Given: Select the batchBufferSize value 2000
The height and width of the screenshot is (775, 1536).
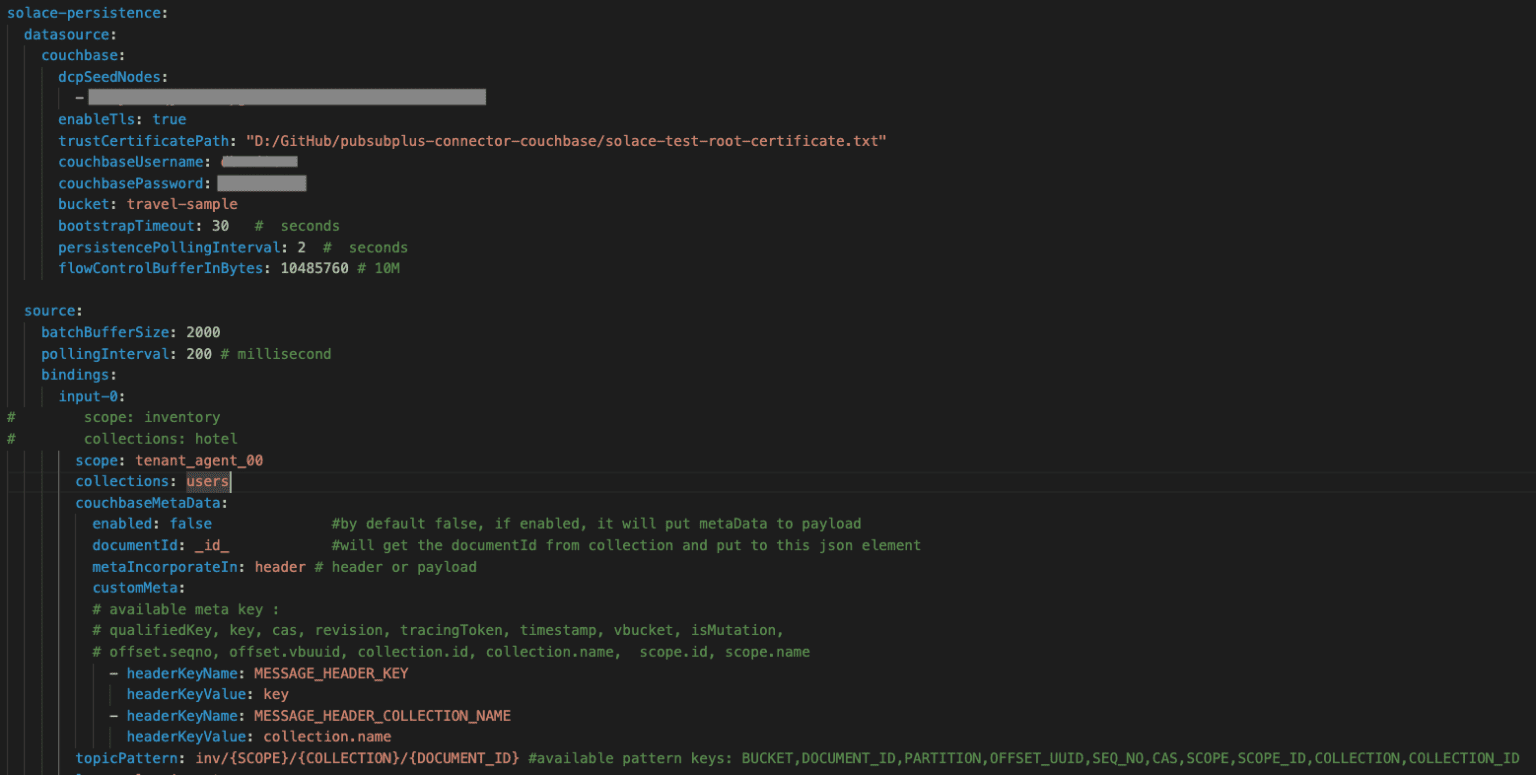Looking at the screenshot, I should 201,331.
